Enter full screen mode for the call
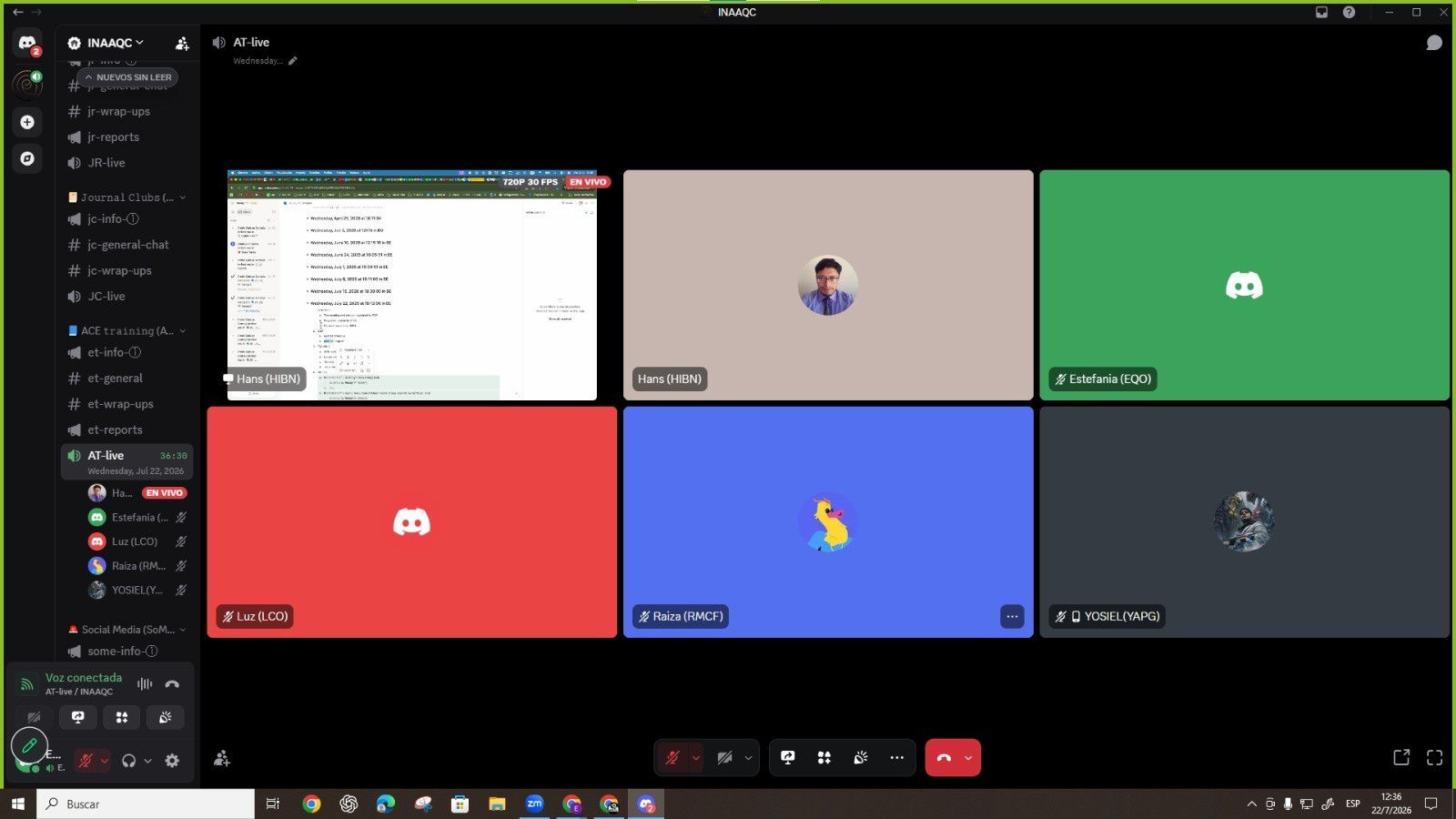The height and width of the screenshot is (819, 1456). click(x=1435, y=757)
